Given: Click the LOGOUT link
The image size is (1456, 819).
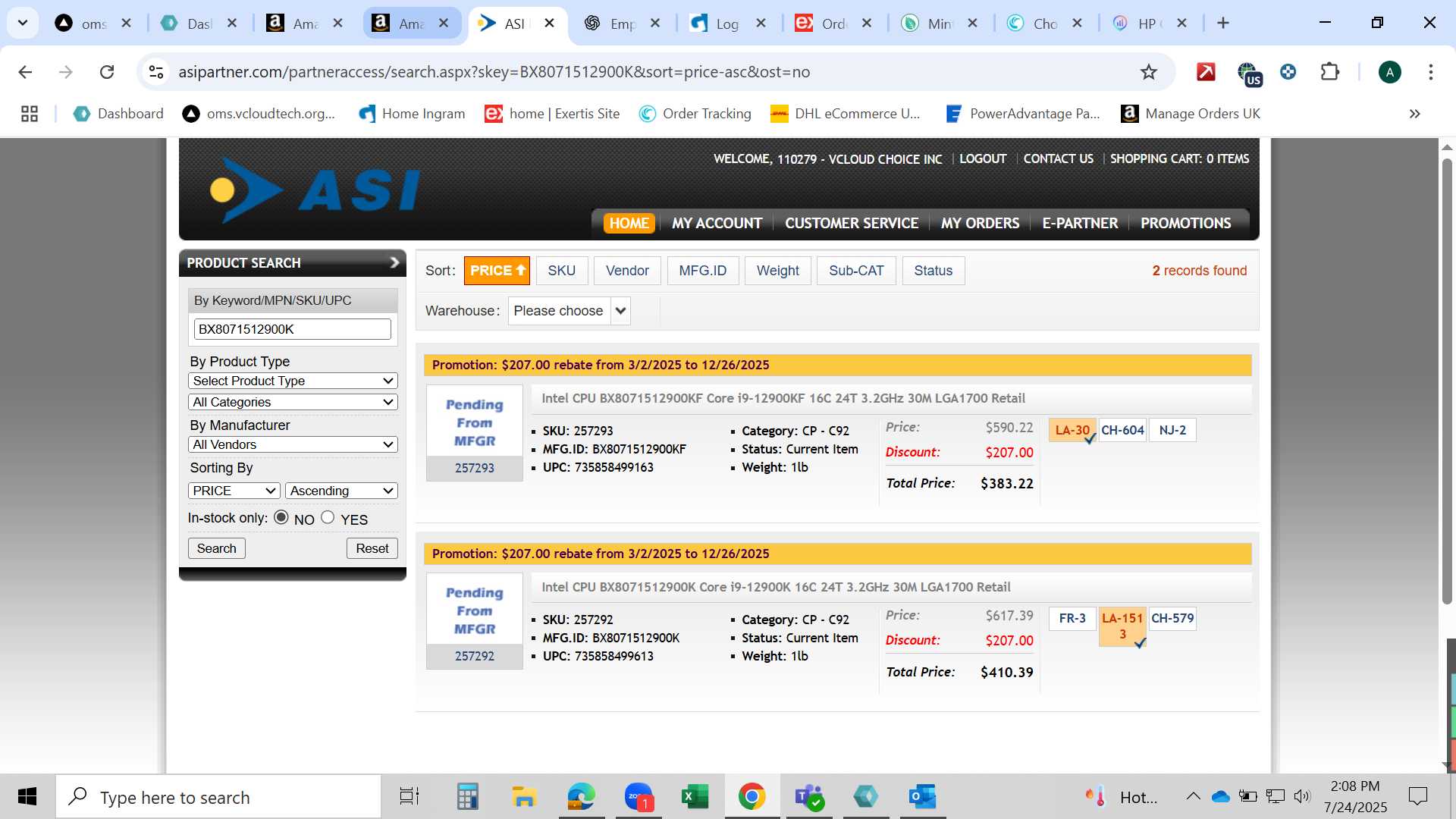Looking at the screenshot, I should click(x=983, y=158).
